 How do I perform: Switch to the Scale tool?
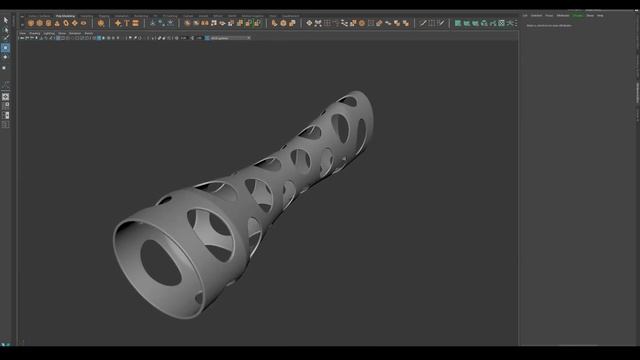coord(5,67)
